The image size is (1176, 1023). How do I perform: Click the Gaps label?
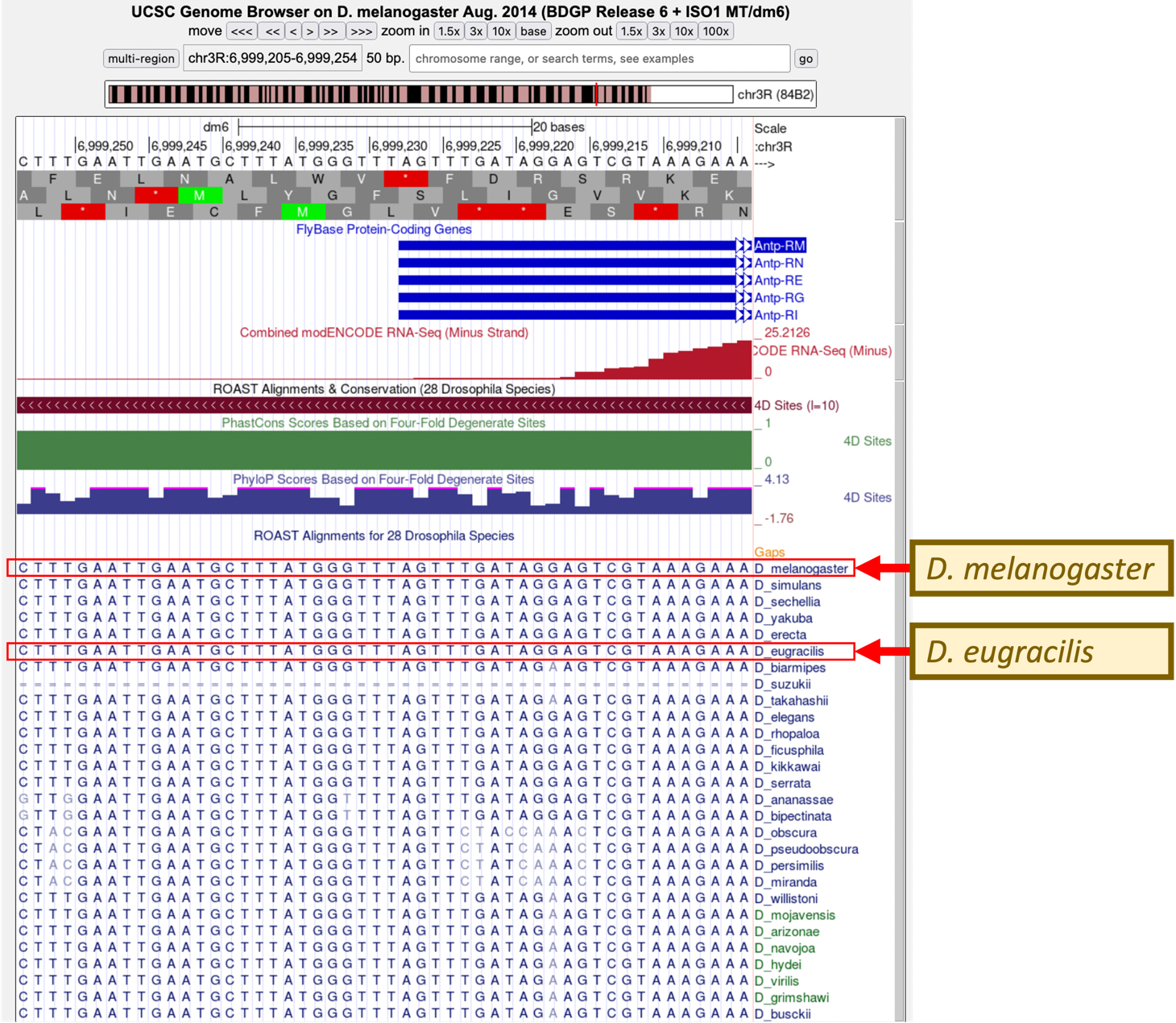769,552
